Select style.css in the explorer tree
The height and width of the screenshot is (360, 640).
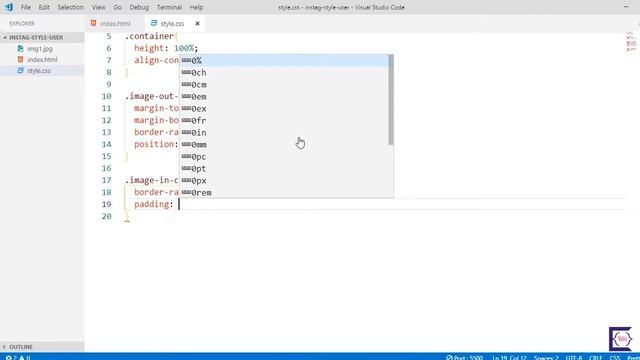pos(39,71)
